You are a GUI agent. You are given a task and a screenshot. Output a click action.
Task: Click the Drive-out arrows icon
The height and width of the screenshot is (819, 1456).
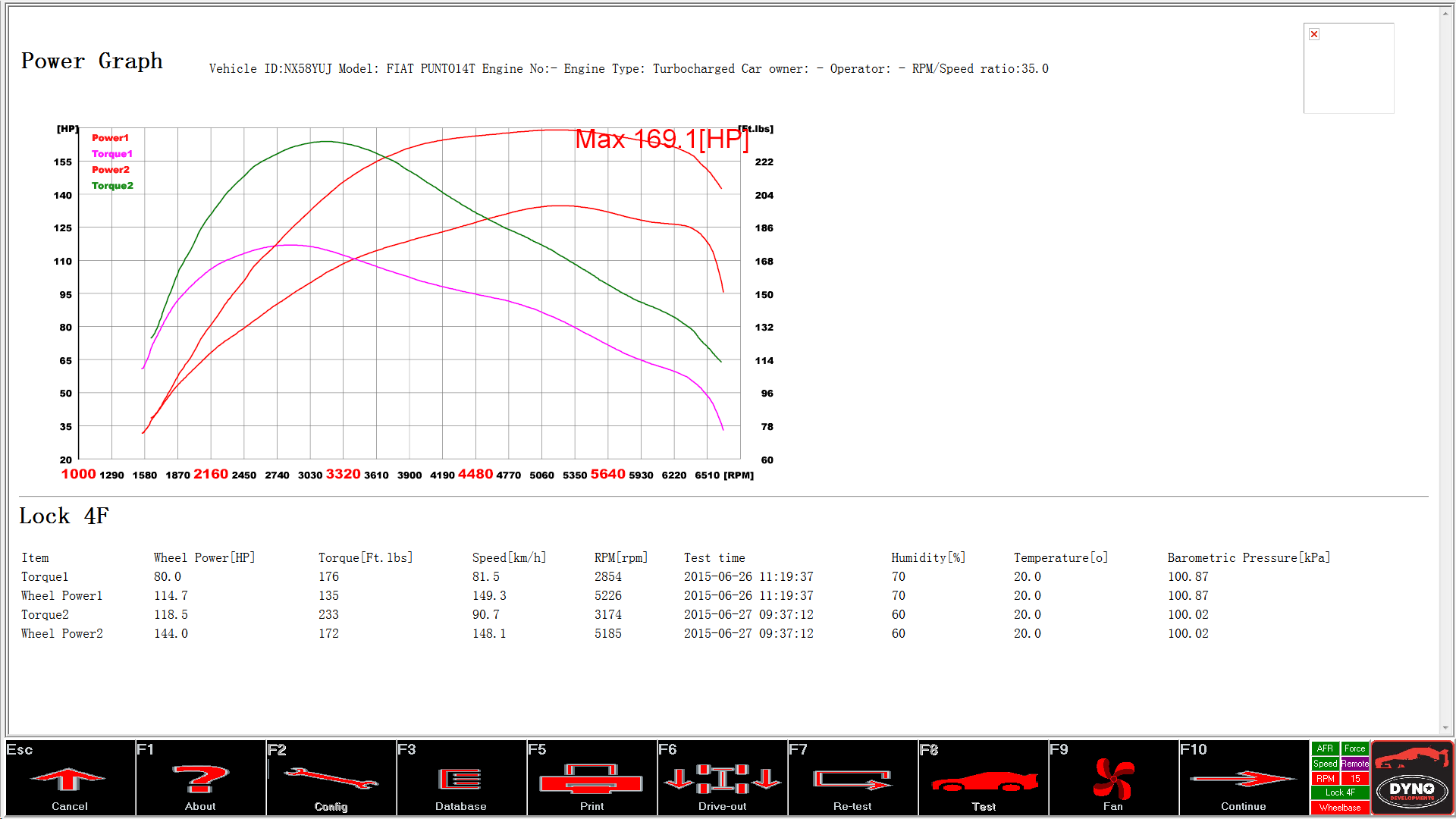(x=722, y=779)
